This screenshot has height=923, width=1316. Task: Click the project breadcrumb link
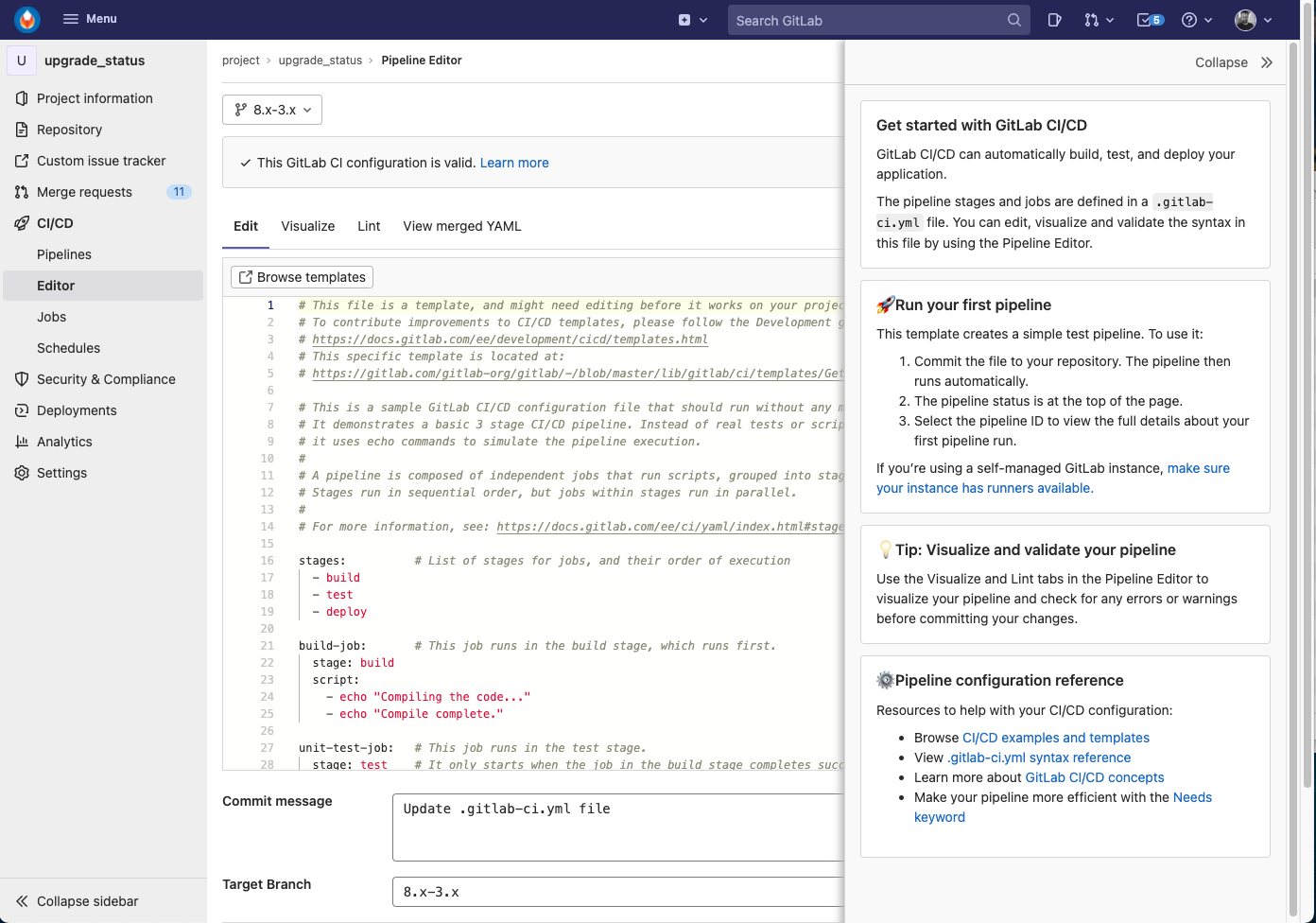click(241, 61)
